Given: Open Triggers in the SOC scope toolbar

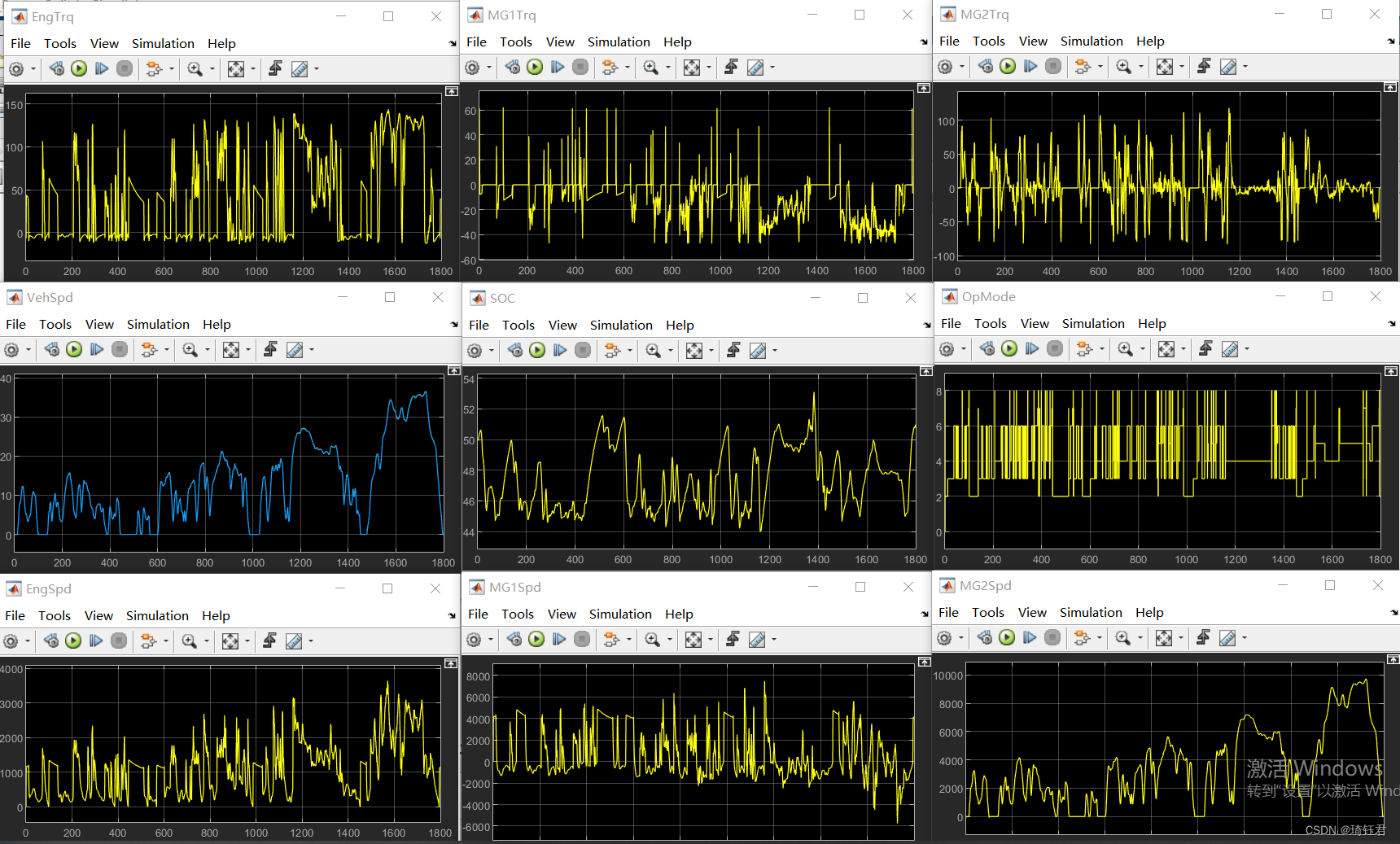Looking at the screenshot, I should tap(733, 351).
